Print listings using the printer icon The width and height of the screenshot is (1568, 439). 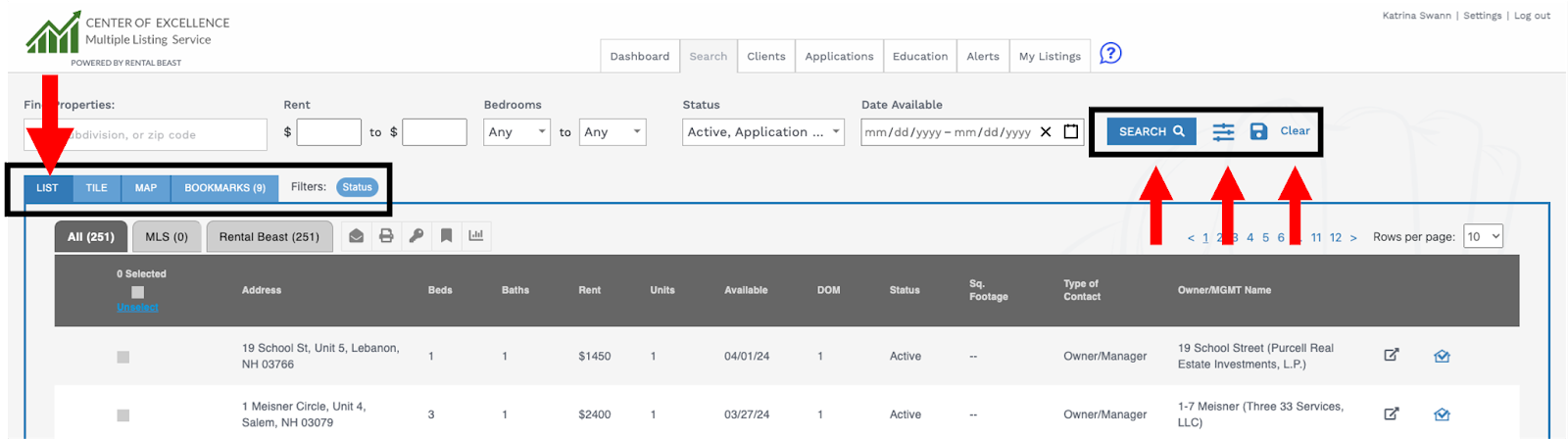386,235
